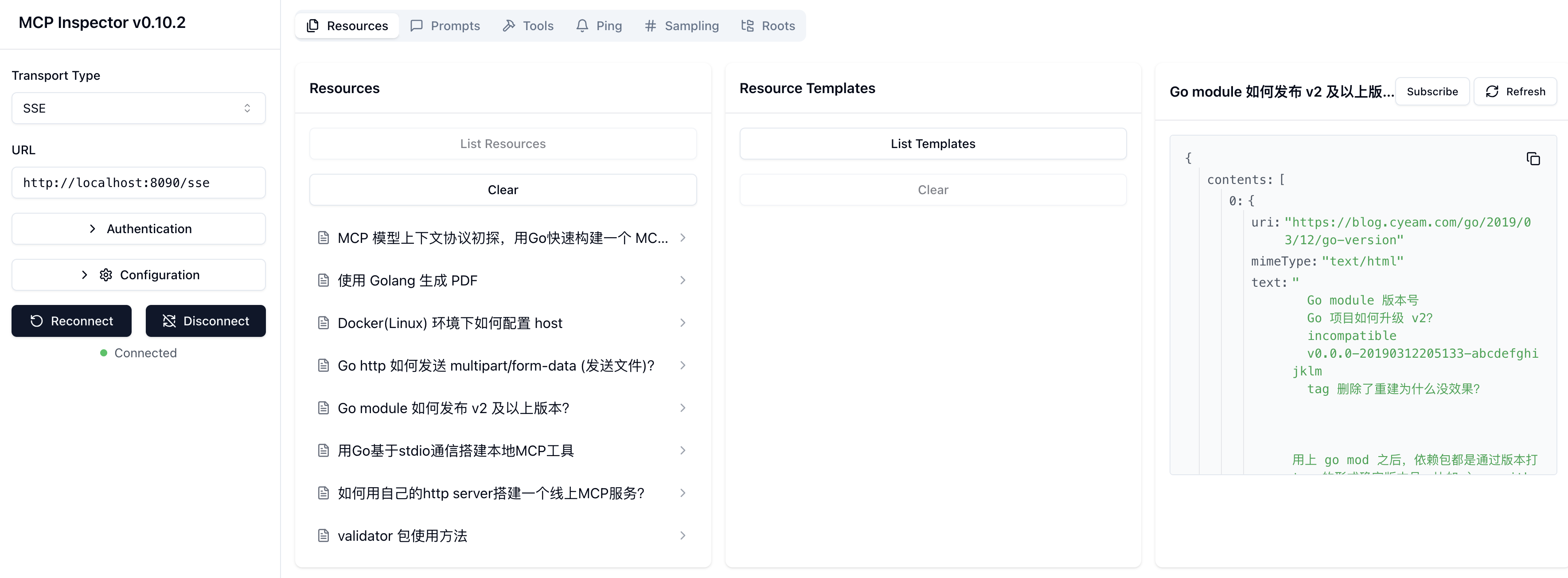The width and height of the screenshot is (1568, 578).
Task: Switch to the Tools tab
Action: point(528,26)
